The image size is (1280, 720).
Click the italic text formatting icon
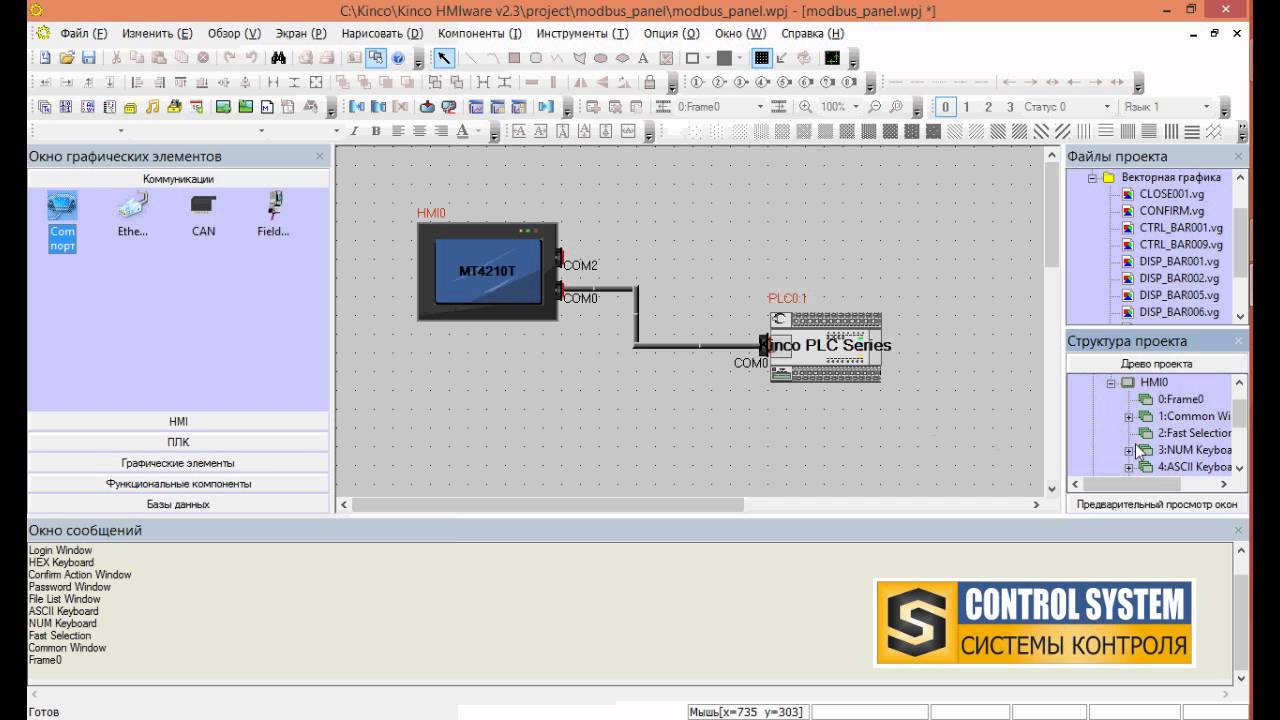pyautogui.click(x=353, y=131)
